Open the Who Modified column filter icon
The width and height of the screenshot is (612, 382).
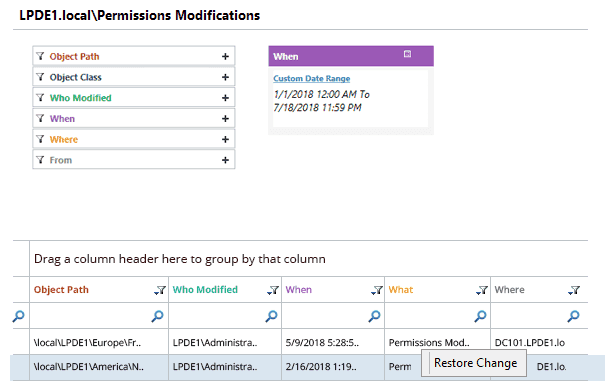coord(273,290)
